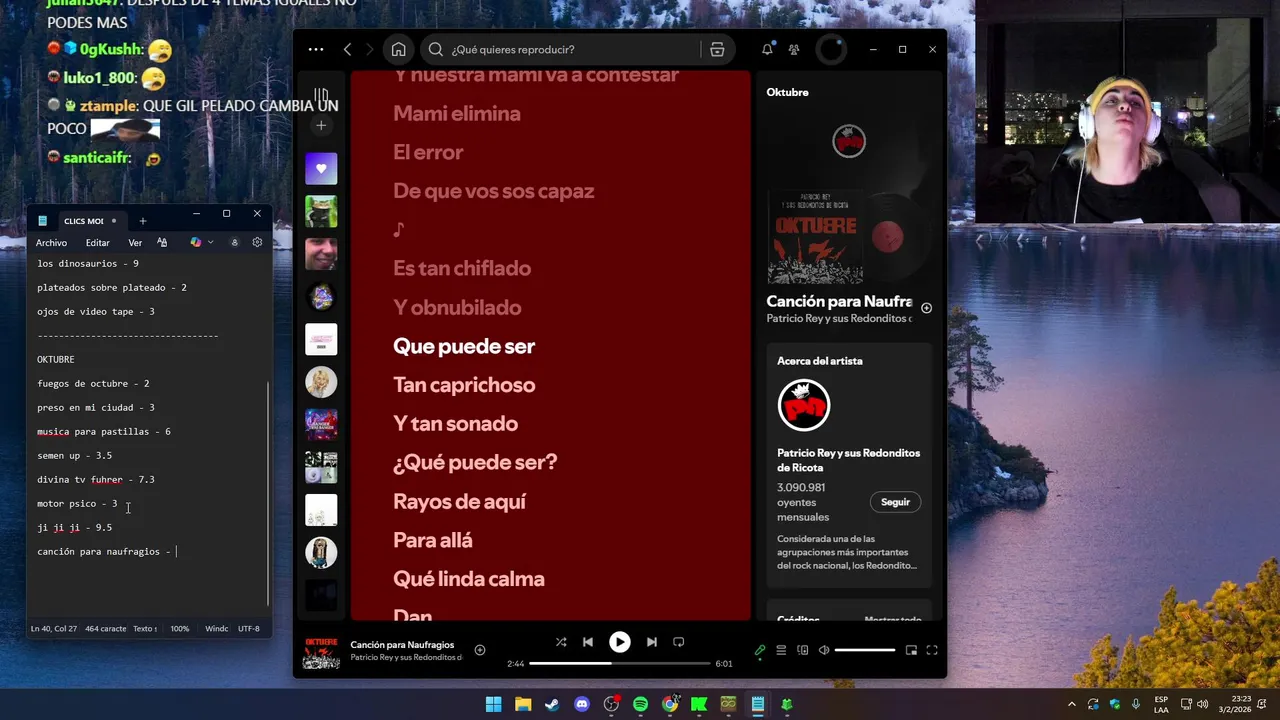1280x720 pixels.
Task: Create a new playlist with plus icon
Action: (321, 125)
